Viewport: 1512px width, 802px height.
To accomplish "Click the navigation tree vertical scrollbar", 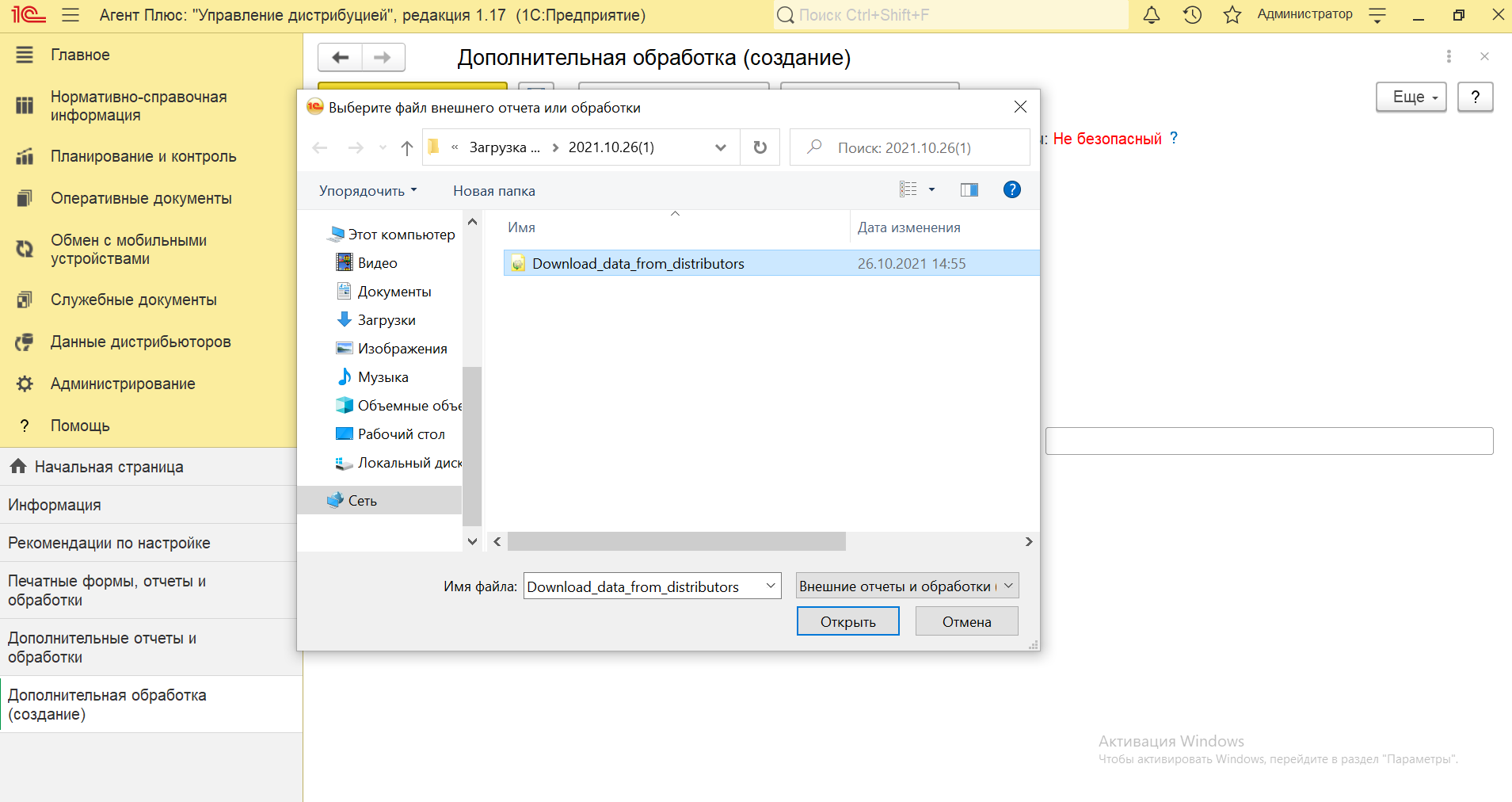I will [x=472, y=446].
